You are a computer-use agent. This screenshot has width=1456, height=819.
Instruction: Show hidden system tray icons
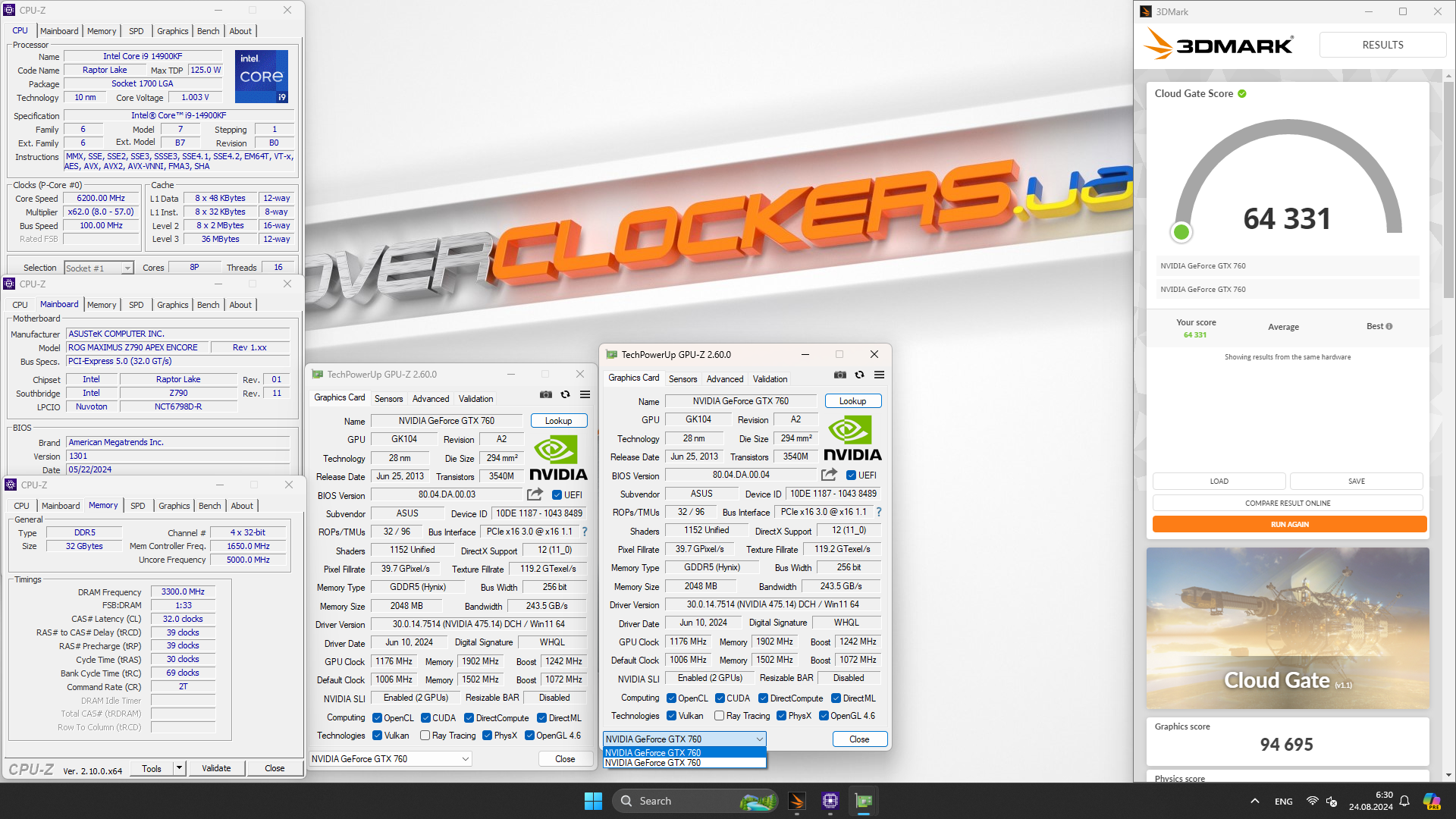[1255, 801]
